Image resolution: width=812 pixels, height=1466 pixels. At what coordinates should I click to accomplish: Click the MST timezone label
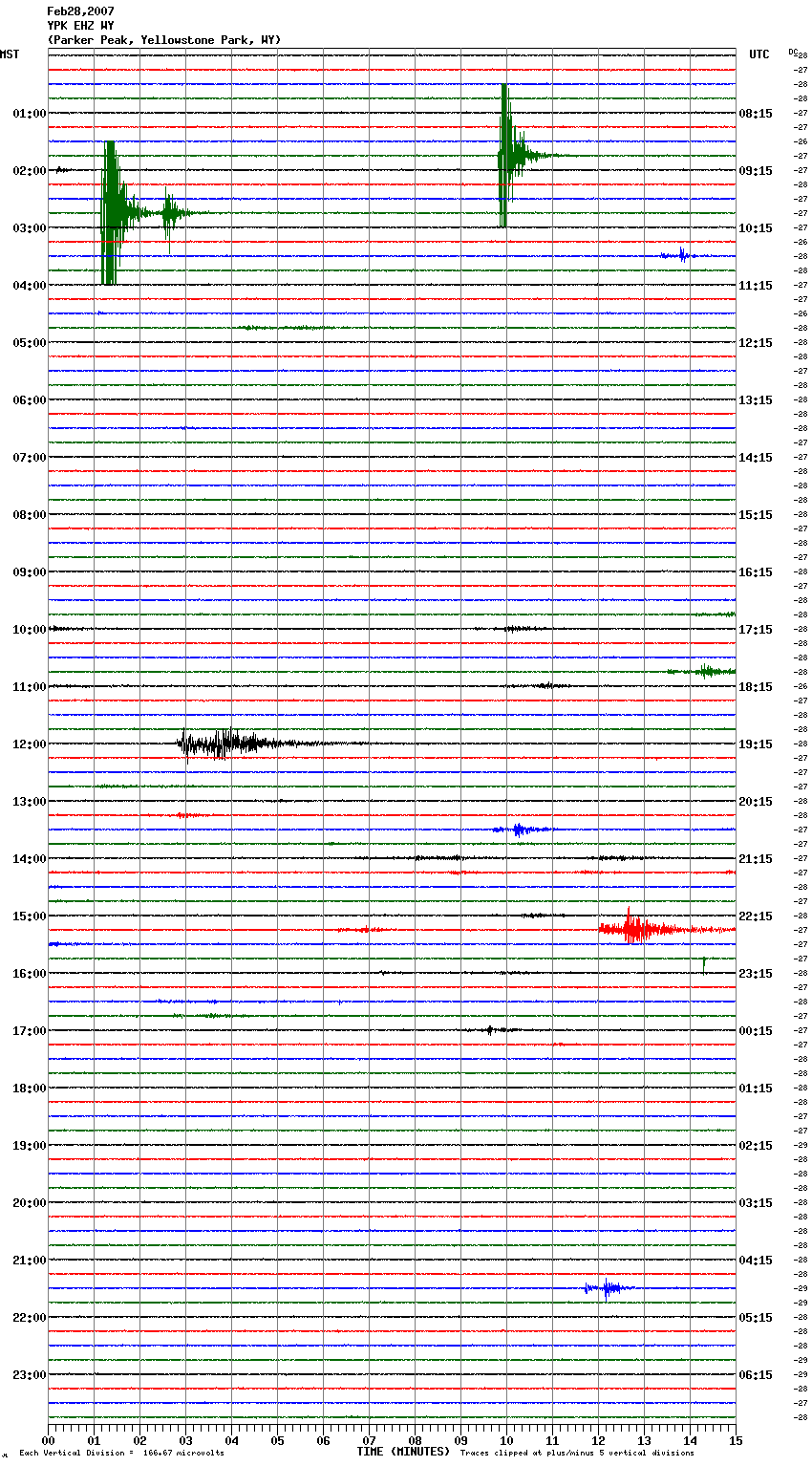point(10,54)
